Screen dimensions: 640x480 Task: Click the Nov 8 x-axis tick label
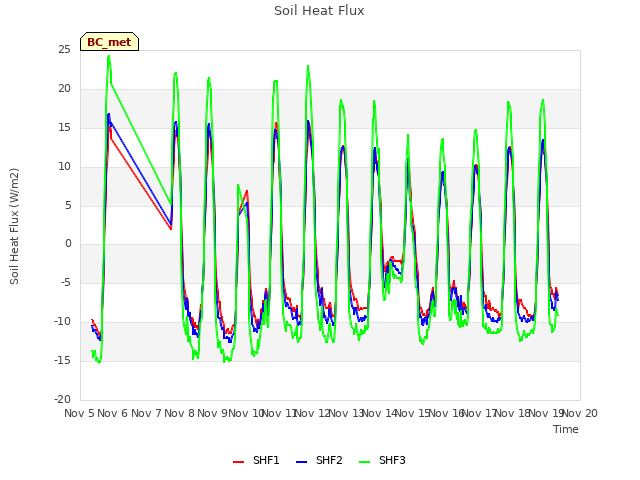coord(179,413)
